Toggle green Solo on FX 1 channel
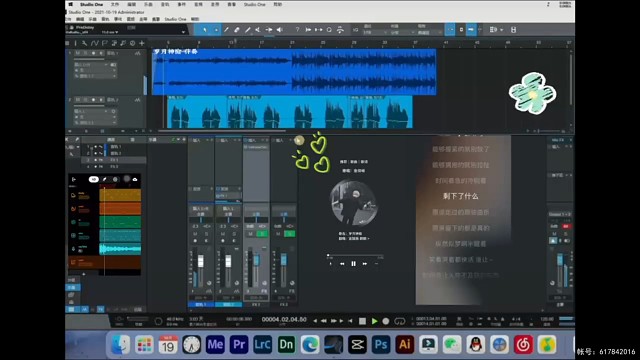This screenshot has height=360, width=640. coord(262,234)
